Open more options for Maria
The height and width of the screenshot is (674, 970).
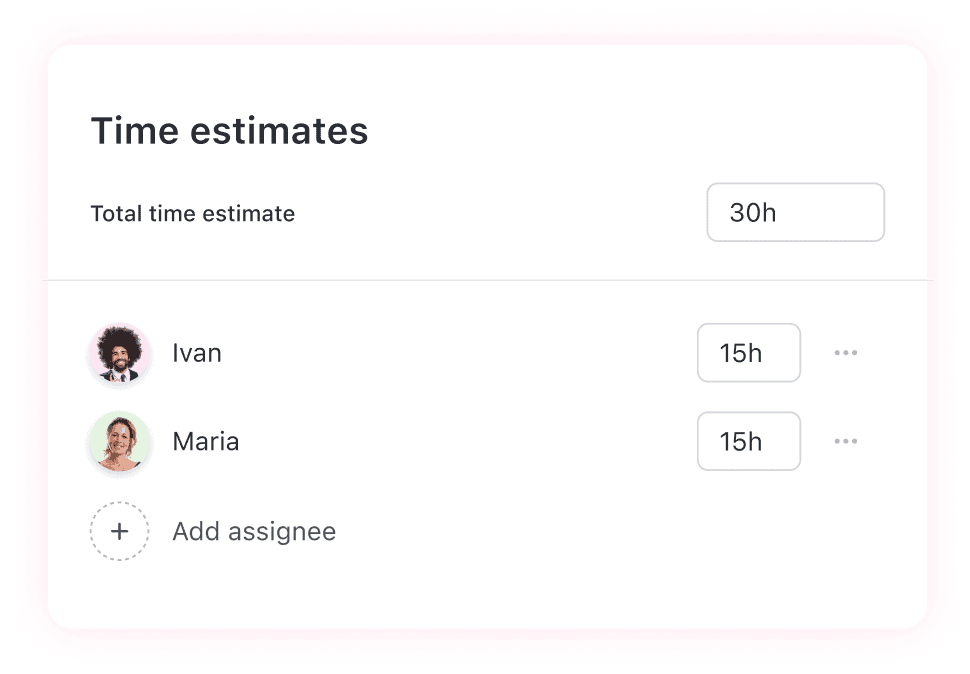click(x=846, y=441)
